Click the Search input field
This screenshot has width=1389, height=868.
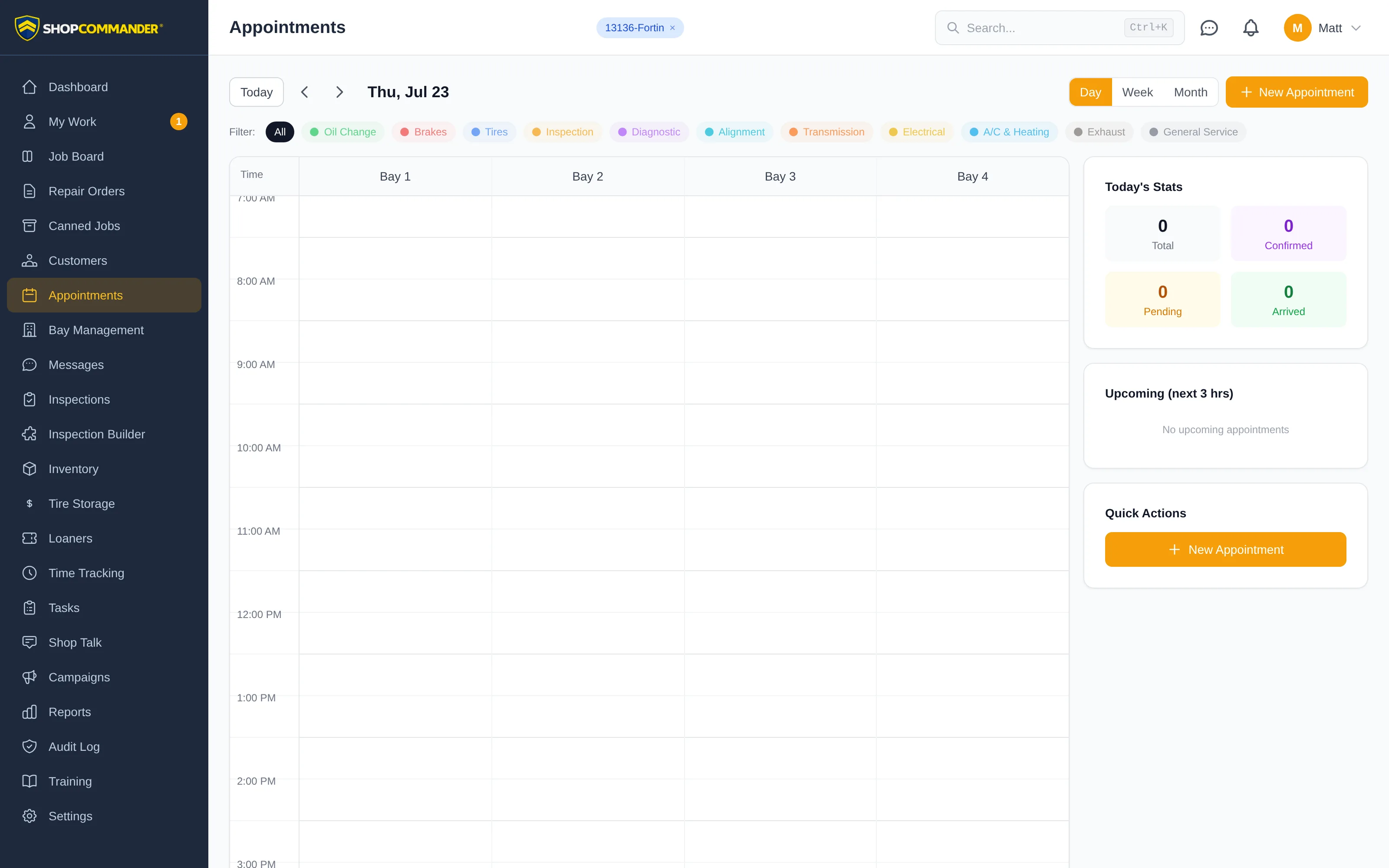coord(1060,27)
